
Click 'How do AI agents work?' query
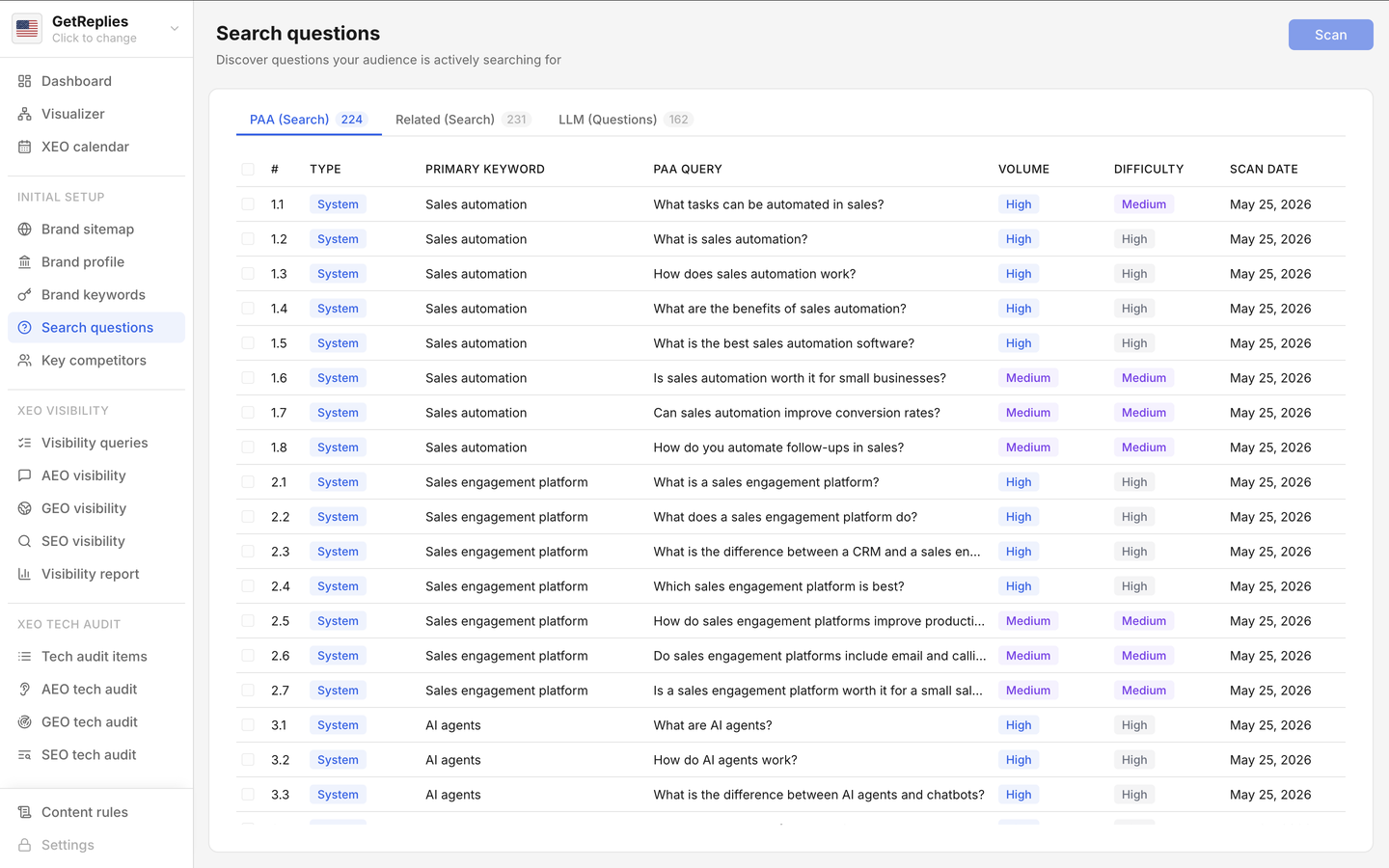tap(725, 760)
